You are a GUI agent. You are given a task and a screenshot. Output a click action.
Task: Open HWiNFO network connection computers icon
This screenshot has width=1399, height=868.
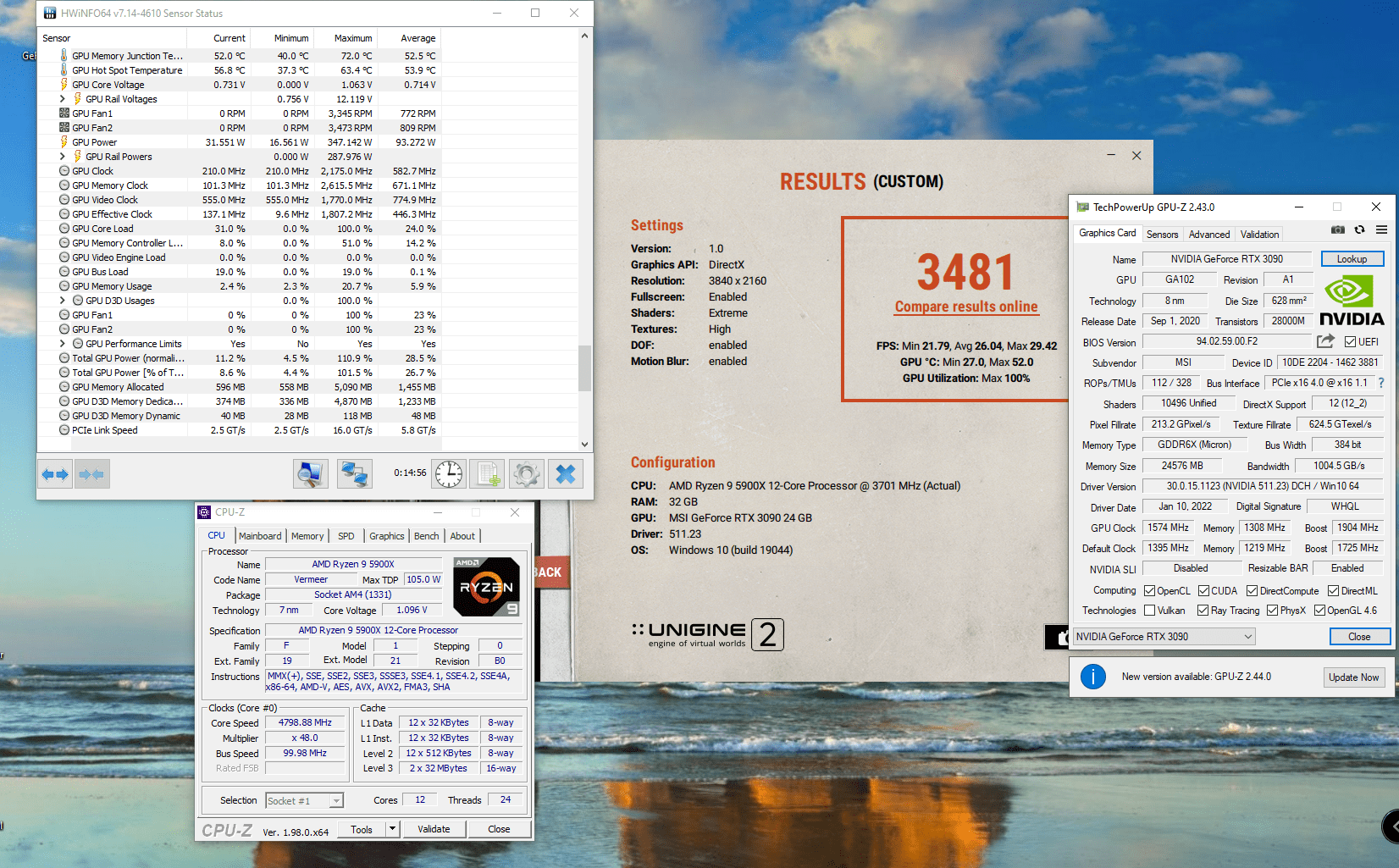(x=355, y=474)
